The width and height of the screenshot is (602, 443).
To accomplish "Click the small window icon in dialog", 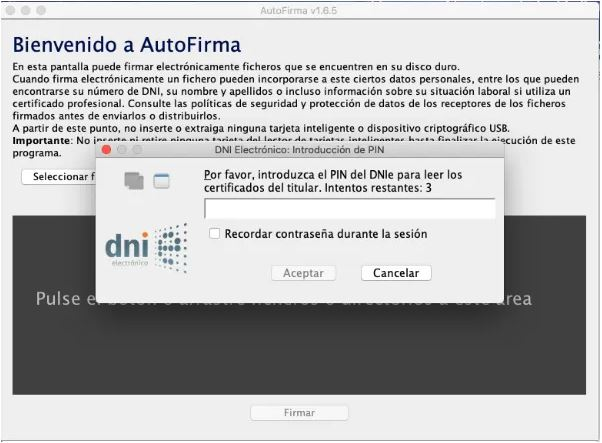I will 161,181.
